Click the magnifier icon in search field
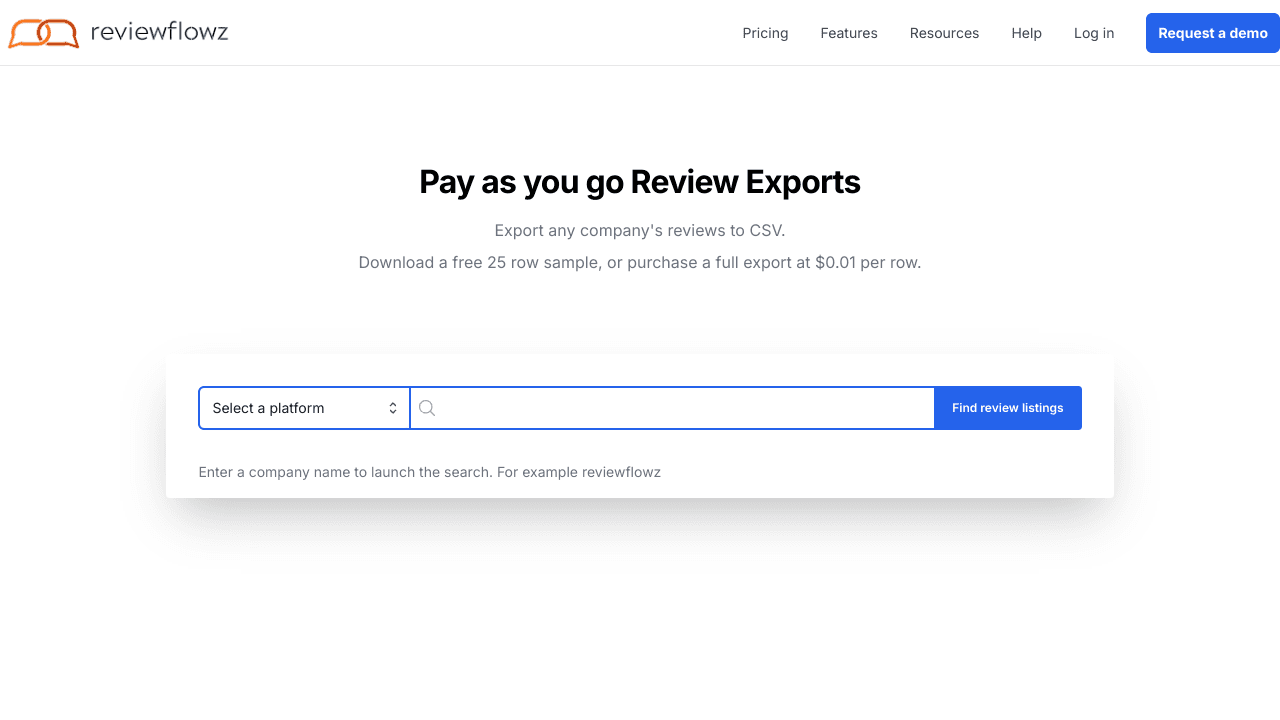This screenshot has height=720, width=1280. pyautogui.click(x=427, y=408)
